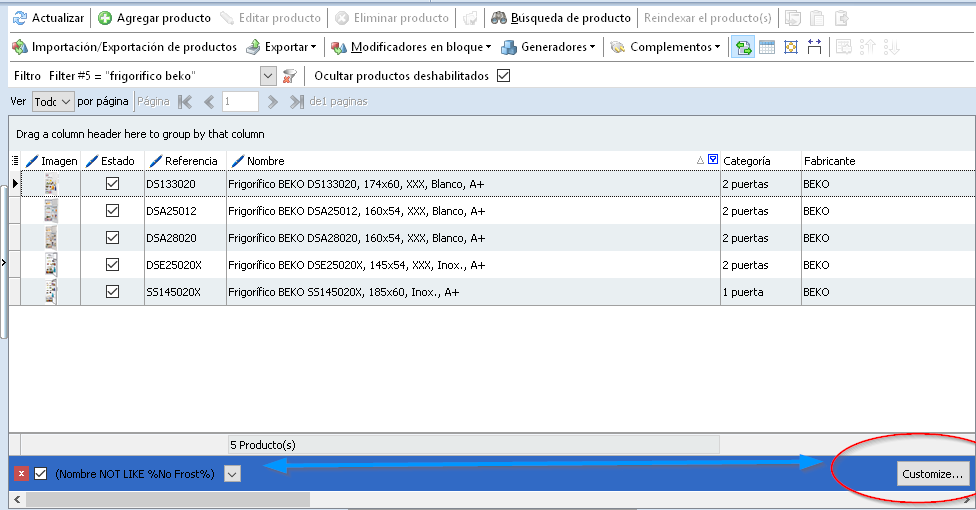Open the Complementos menu button
Image resolution: width=976 pixels, height=510 pixels.
[665, 47]
